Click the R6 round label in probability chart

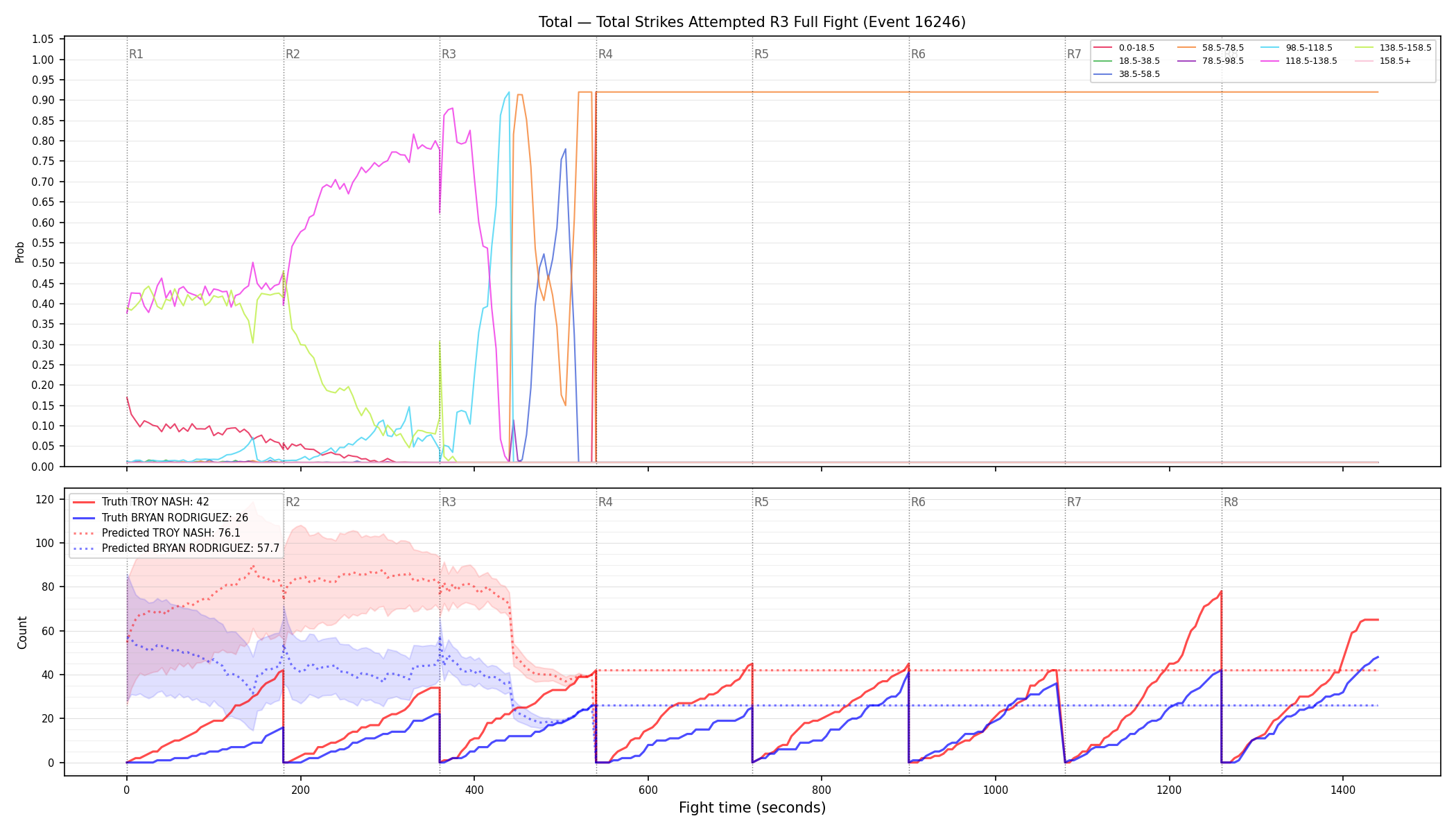coord(918,54)
